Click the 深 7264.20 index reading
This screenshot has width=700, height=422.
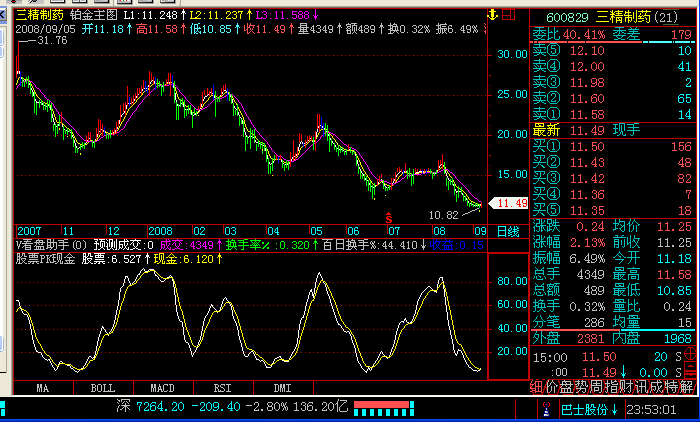coord(150,407)
